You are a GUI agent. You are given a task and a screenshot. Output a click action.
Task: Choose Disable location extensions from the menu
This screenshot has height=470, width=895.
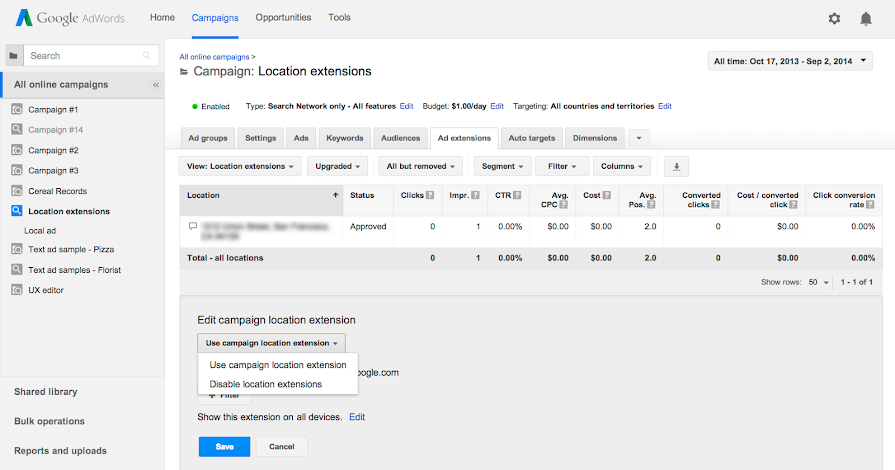[265, 384]
